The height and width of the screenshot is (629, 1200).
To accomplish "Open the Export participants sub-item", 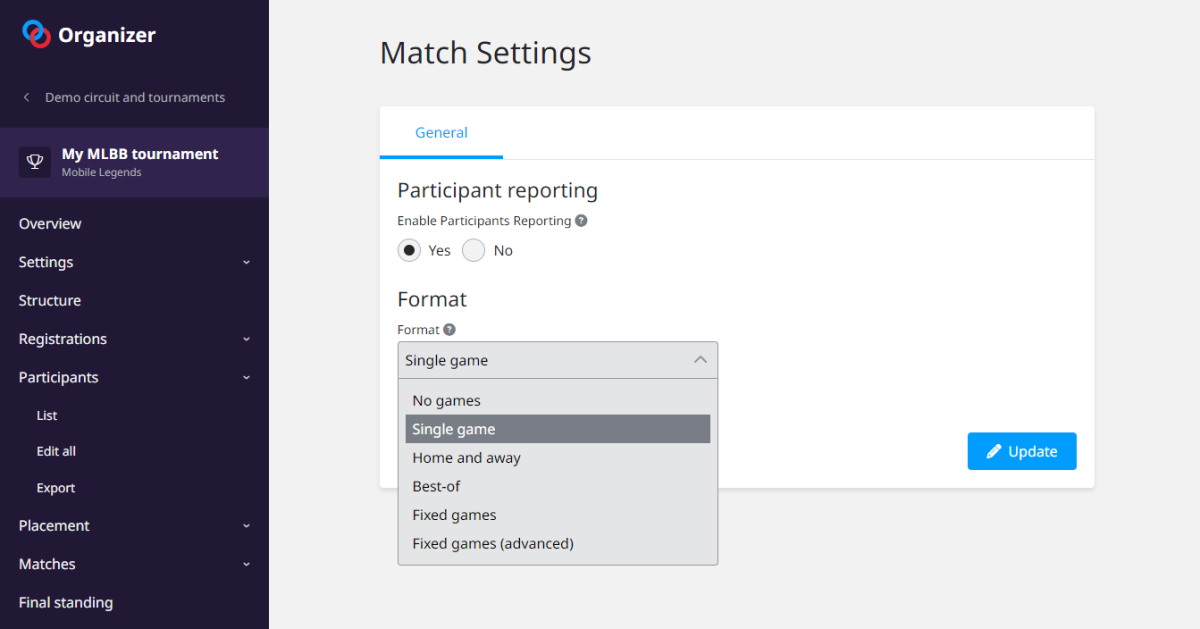I will tap(56, 488).
